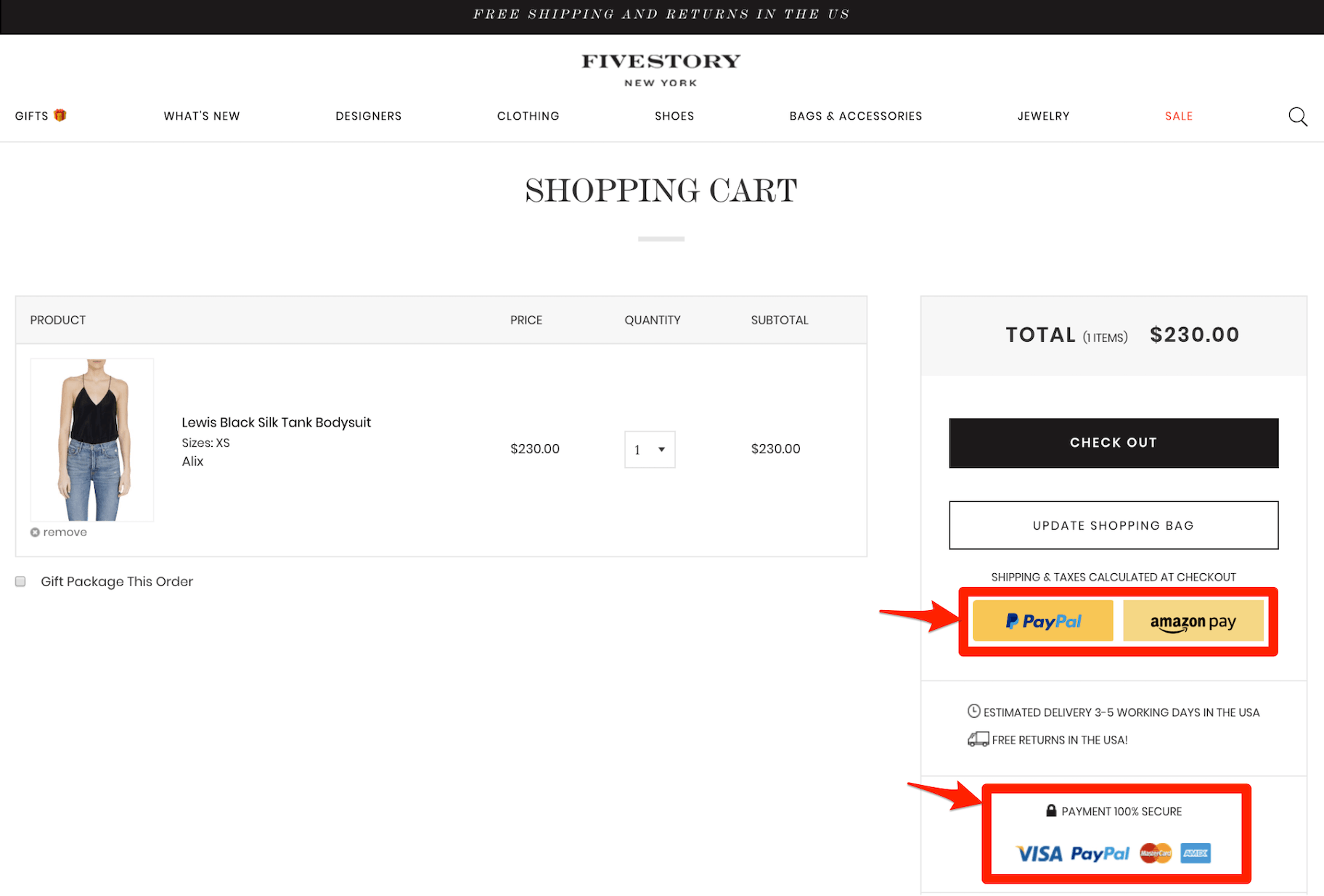Open the Sale menu item
The width and height of the screenshot is (1324, 896).
tap(1178, 116)
